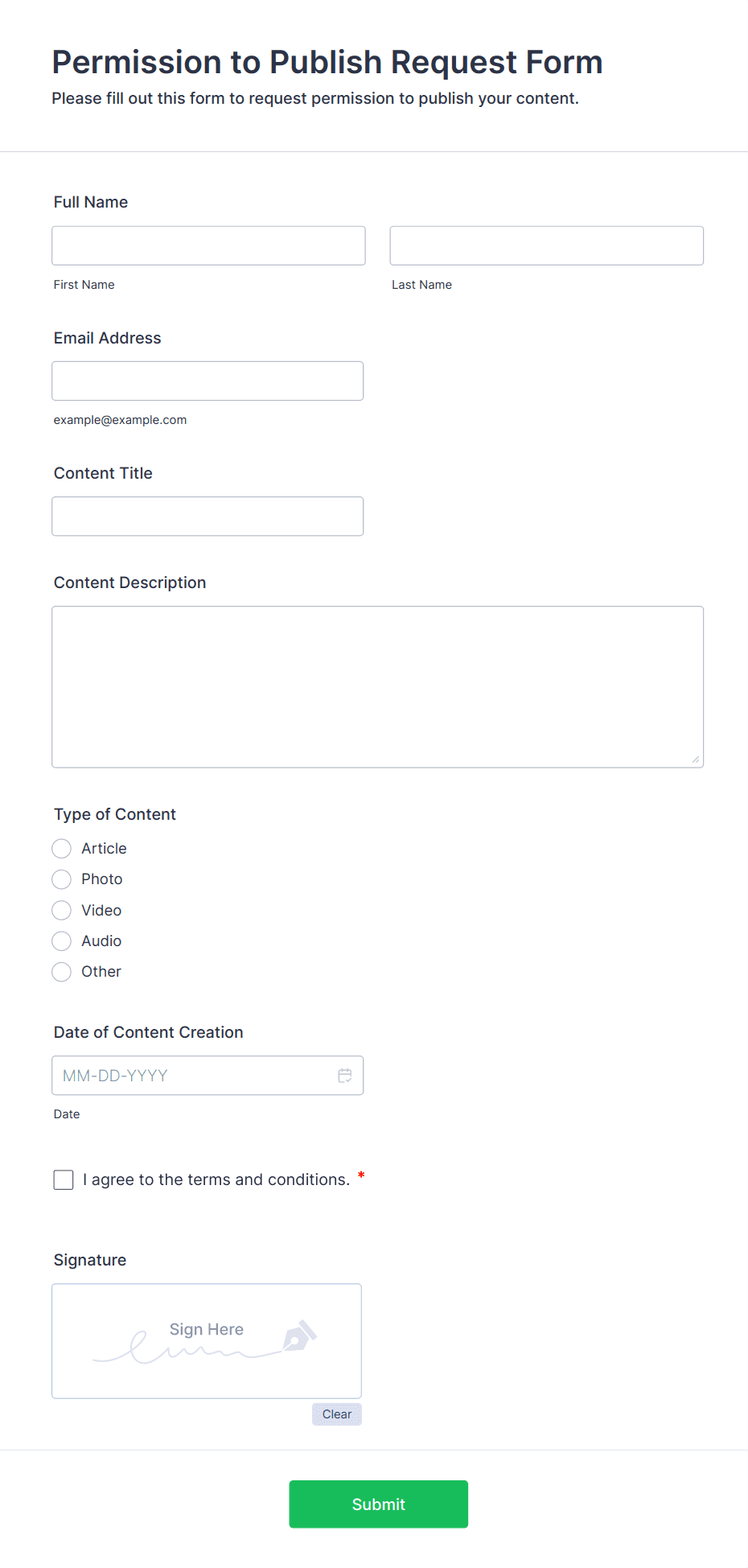
Task: Choose Photo as the content type
Action: click(x=61, y=879)
